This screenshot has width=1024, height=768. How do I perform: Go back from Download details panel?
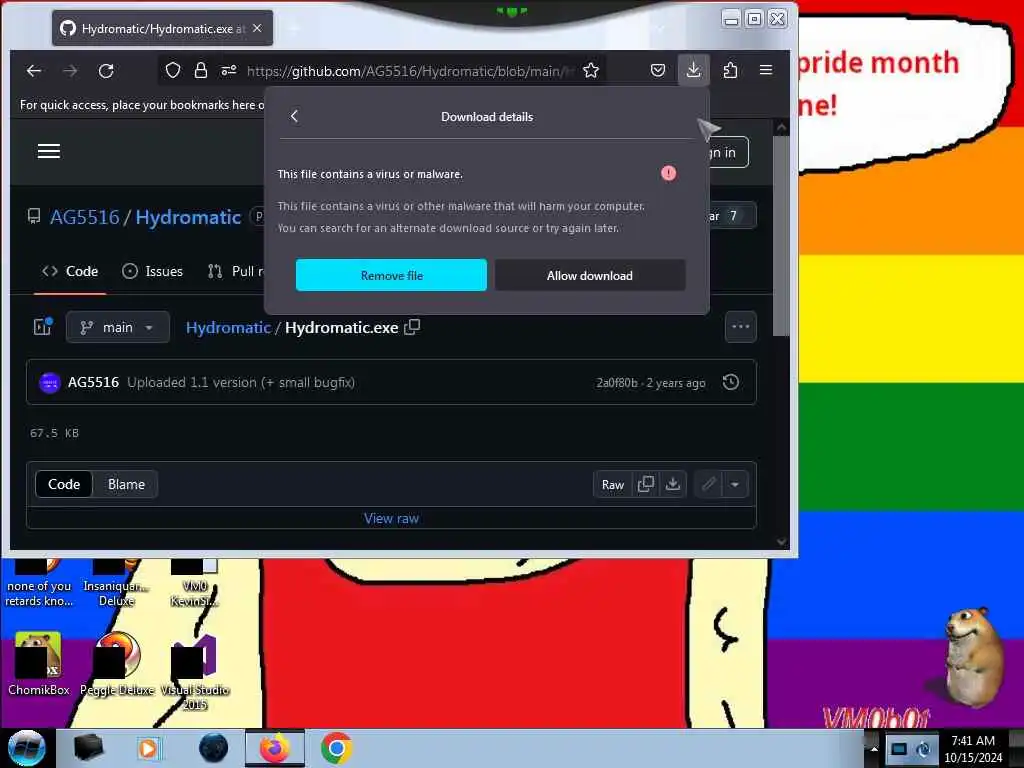pyautogui.click(x=294, y=116)
